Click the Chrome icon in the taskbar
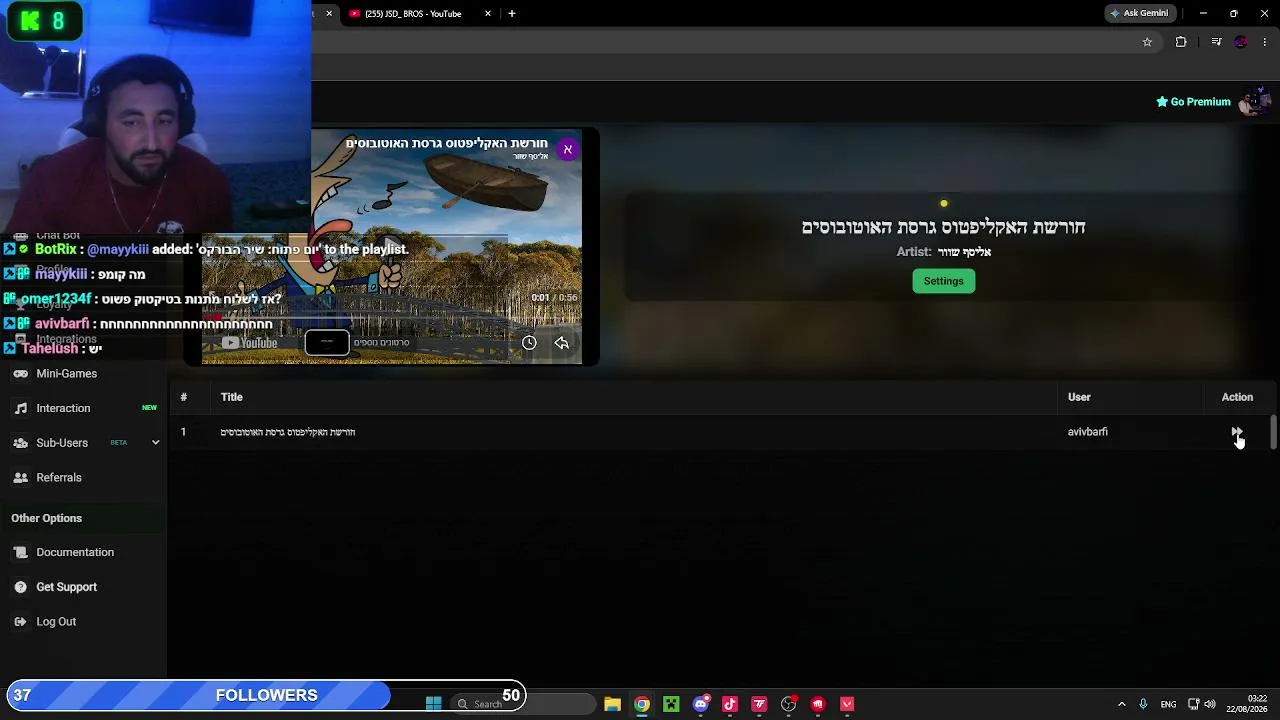The image size is (1280, 720). pyautogui.click(x=642, y=704)
